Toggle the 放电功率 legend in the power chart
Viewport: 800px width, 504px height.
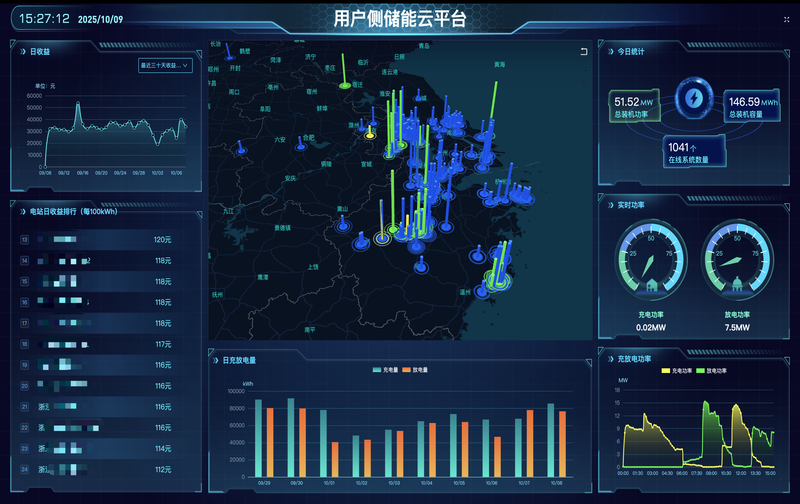coord(718,370)
